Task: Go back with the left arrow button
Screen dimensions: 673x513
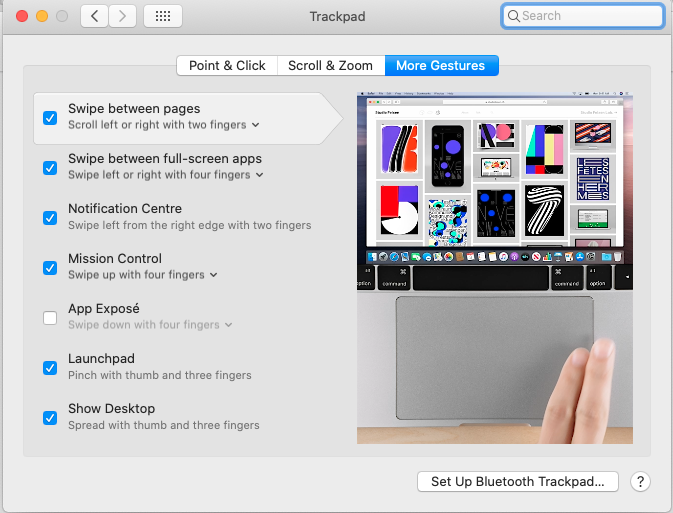Action: (x=94, y=16)
